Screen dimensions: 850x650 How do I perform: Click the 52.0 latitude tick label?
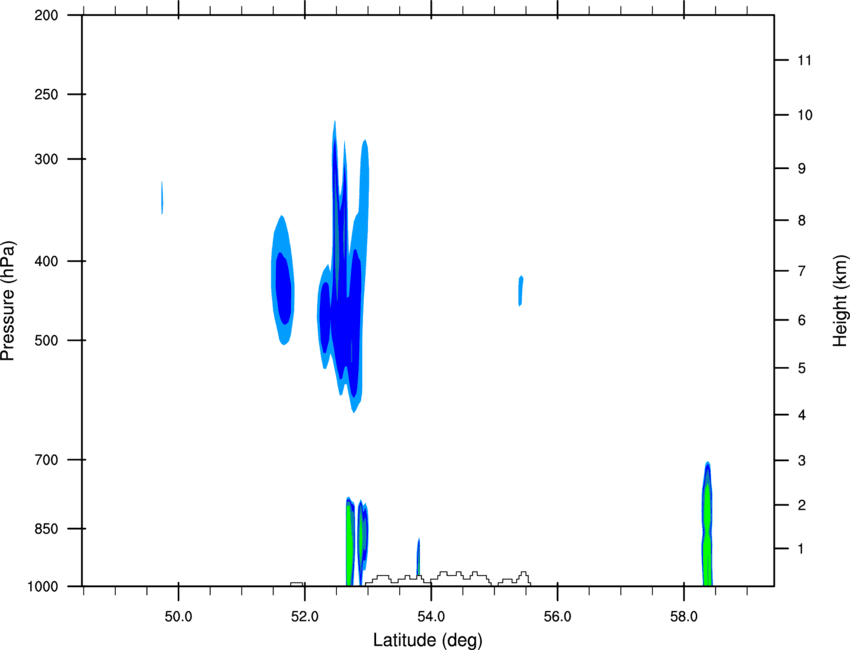[305, 617]
